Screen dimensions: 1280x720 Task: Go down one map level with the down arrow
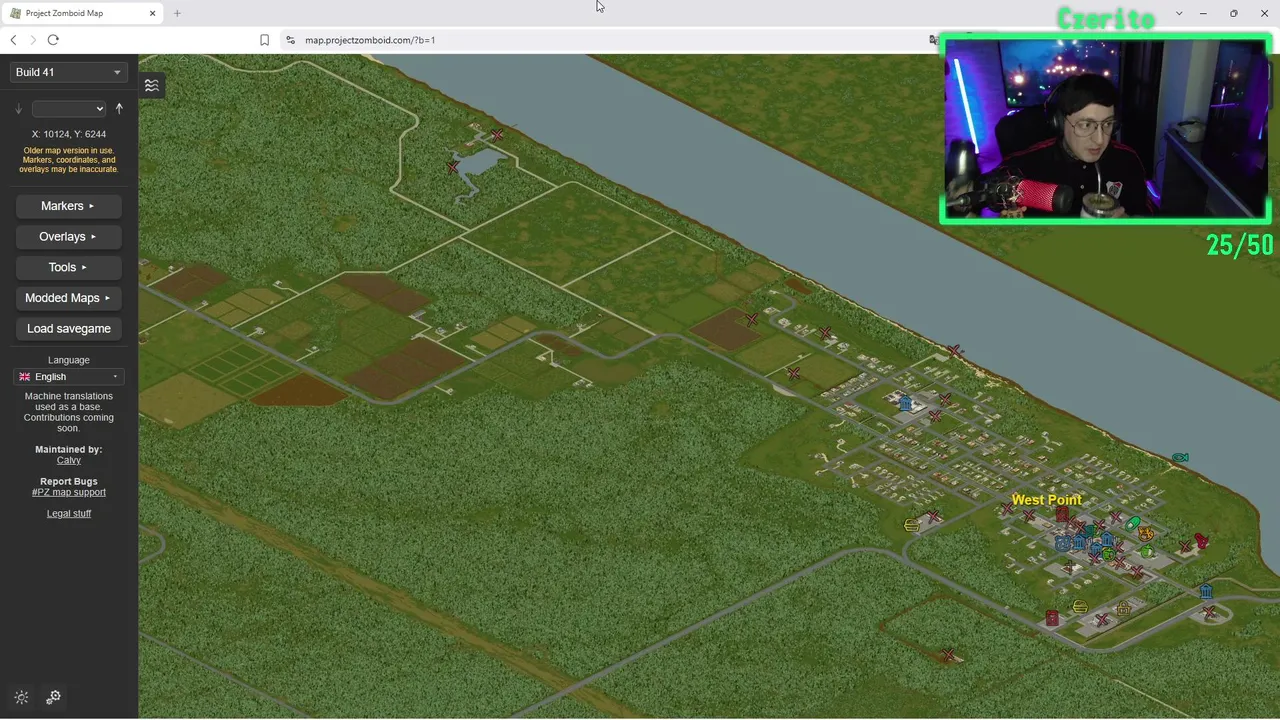pos(18,109)
